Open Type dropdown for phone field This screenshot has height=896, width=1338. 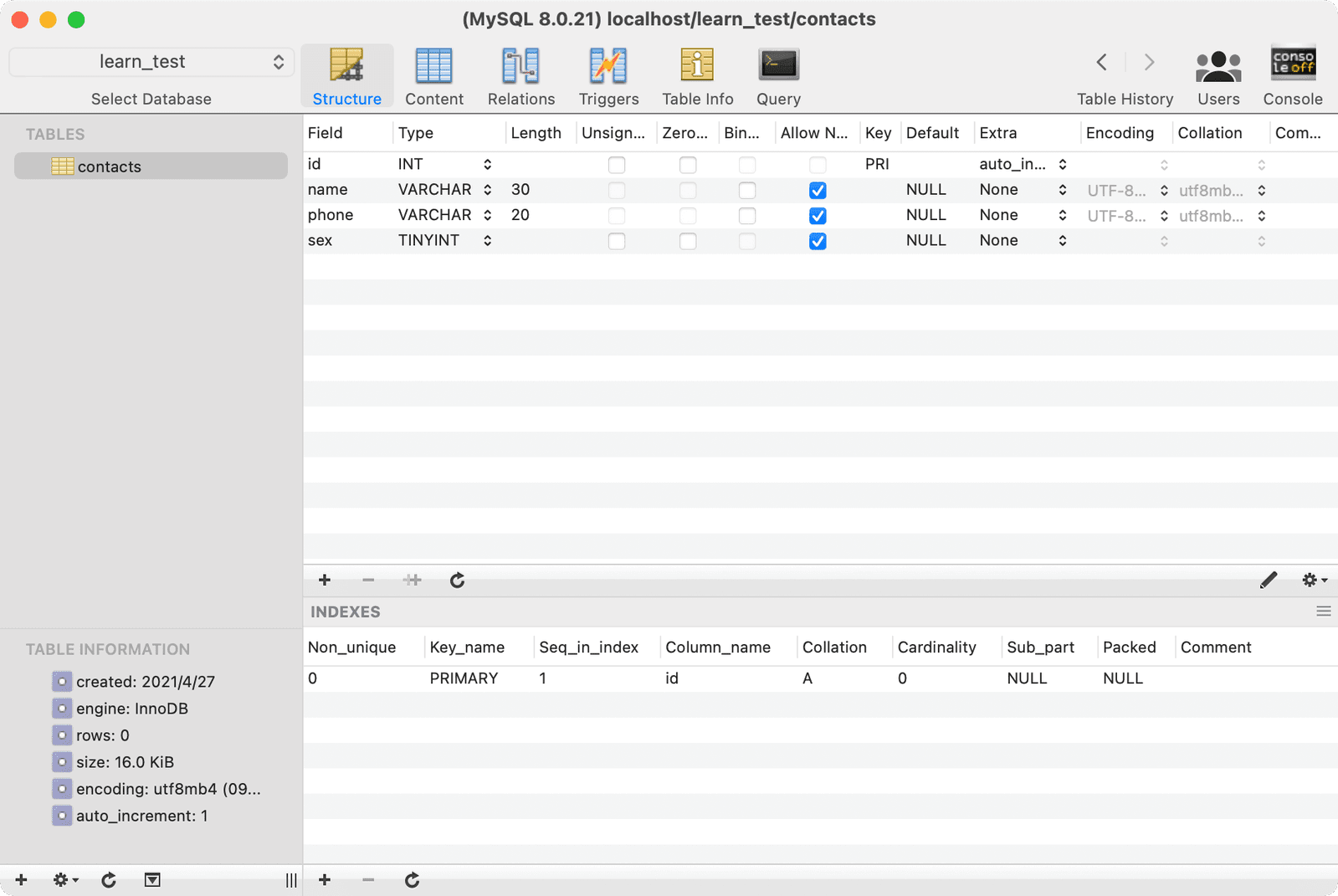[x=487, y=215]
